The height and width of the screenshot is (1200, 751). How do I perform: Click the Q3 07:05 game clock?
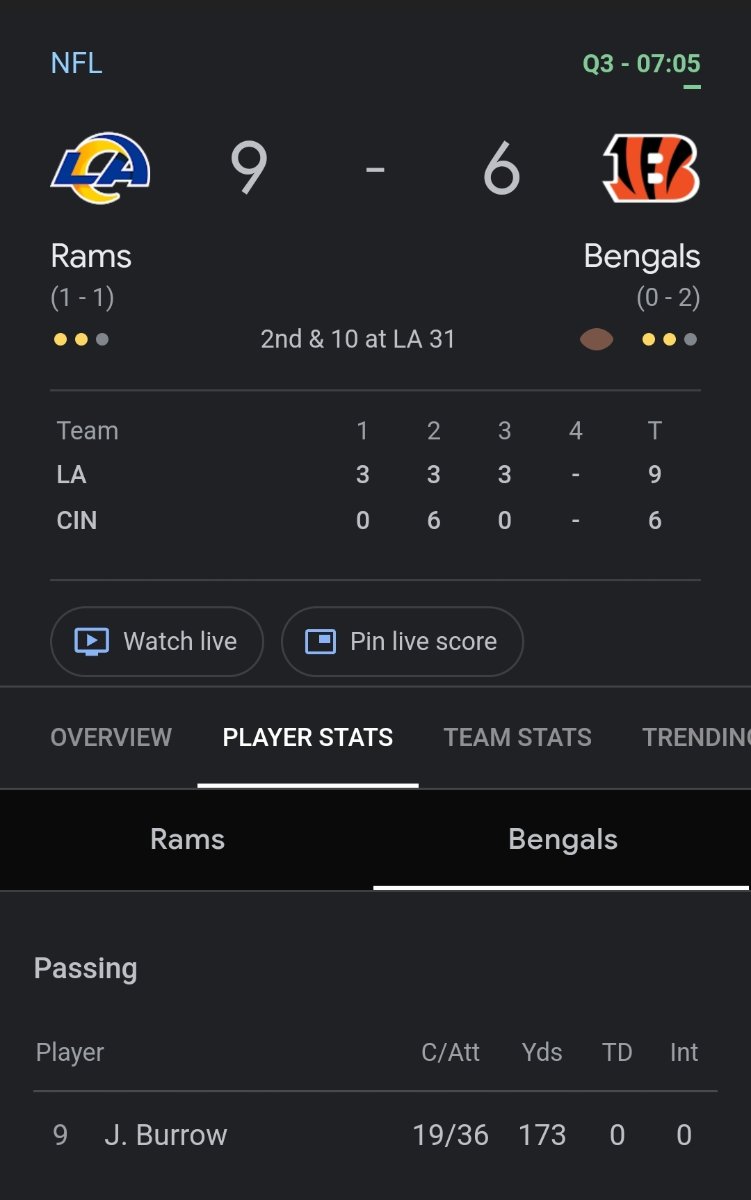coord(641,64)
